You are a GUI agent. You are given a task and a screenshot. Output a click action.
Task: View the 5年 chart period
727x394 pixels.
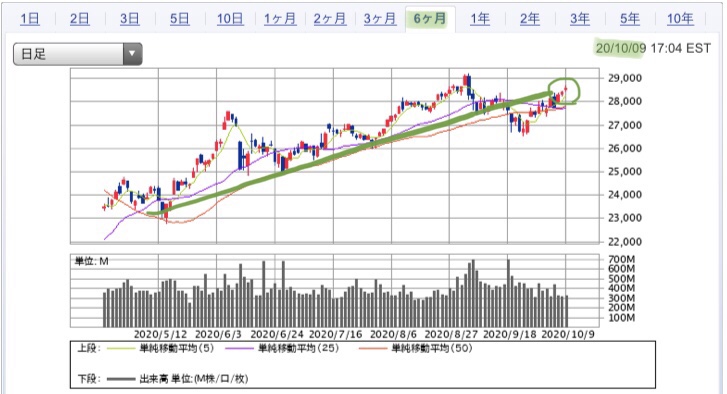point(630,19)
